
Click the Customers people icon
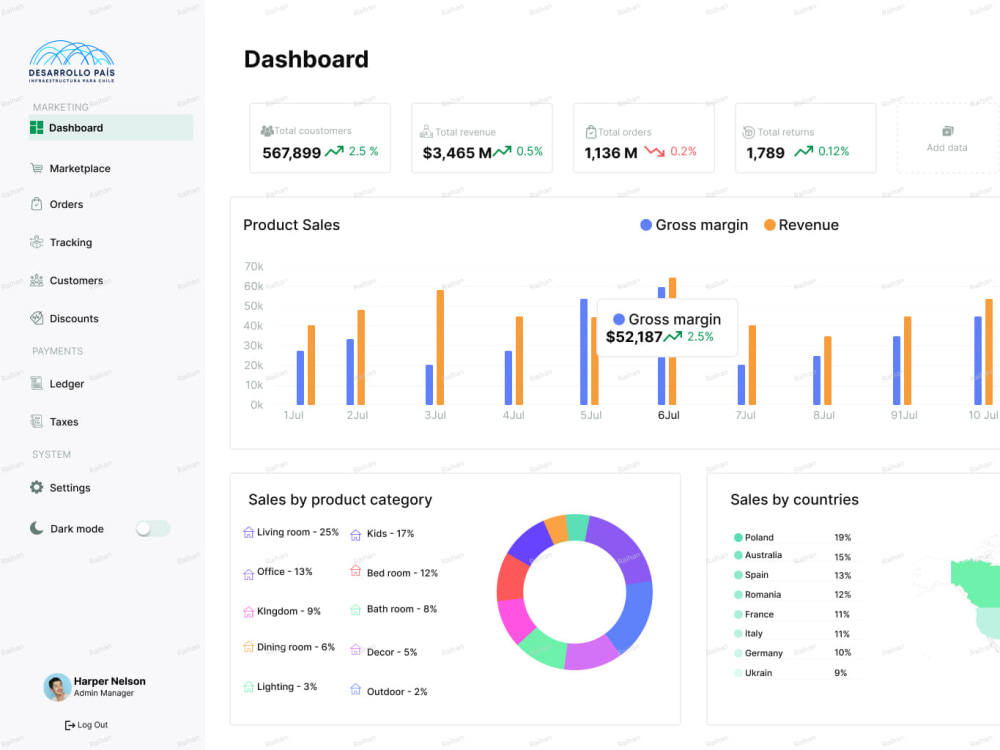tap(36, 281)
